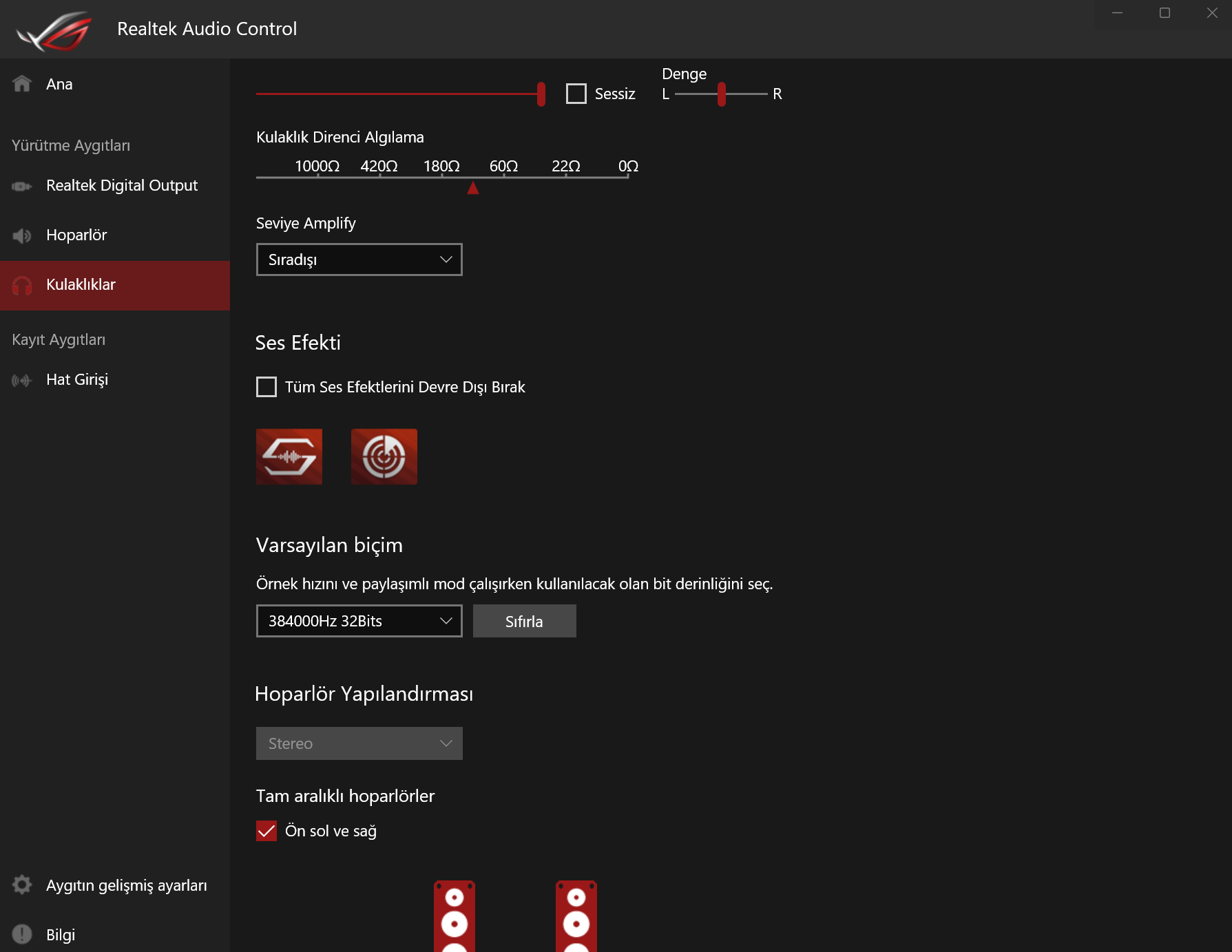The height and width of the screenshot is (952, 1232).
Task: Click the 60Ω impedance label
Action: pyautogui.click(x=504, y=166)
